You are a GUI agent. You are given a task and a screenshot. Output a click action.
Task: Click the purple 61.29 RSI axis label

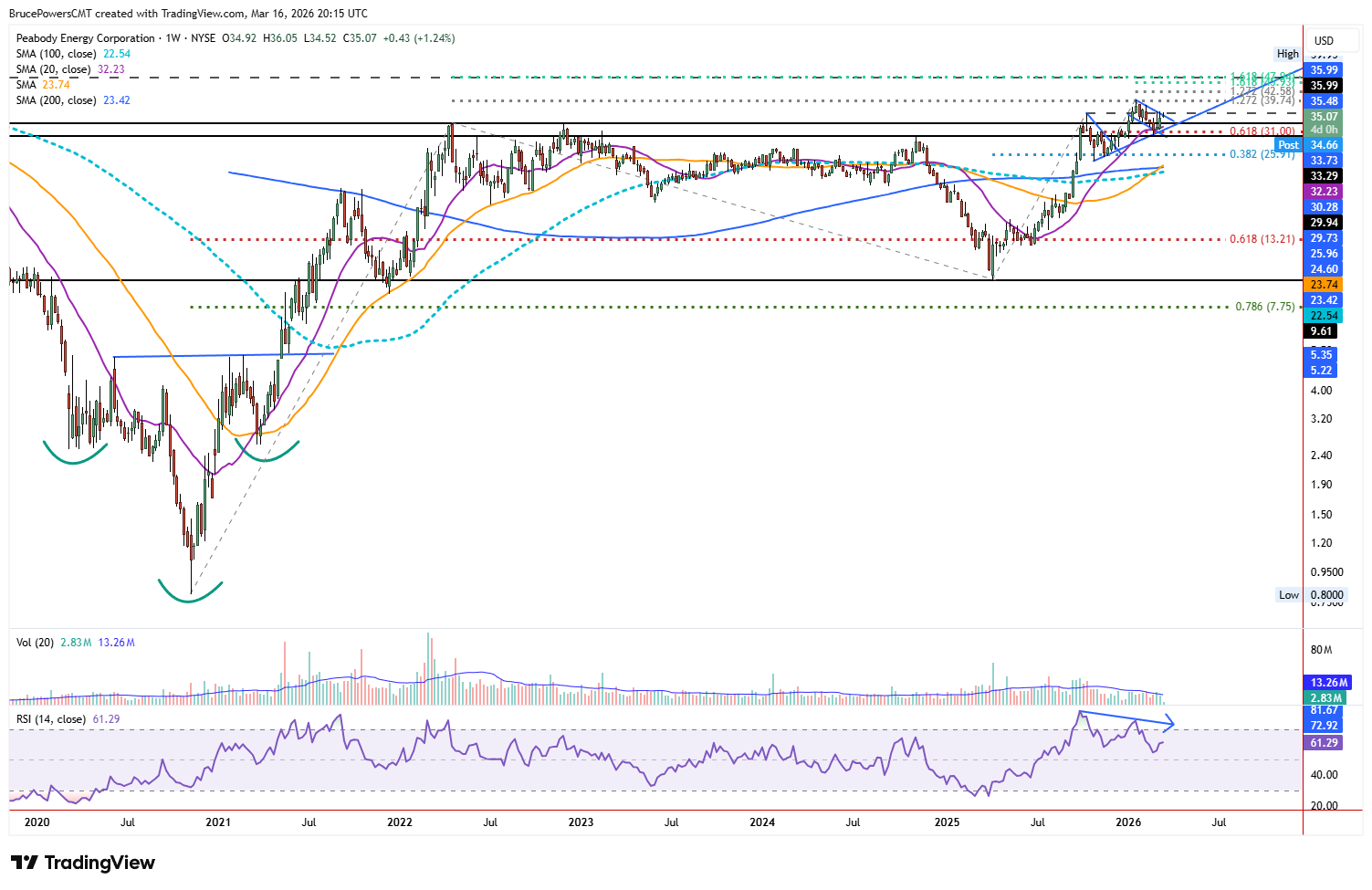1324,743
